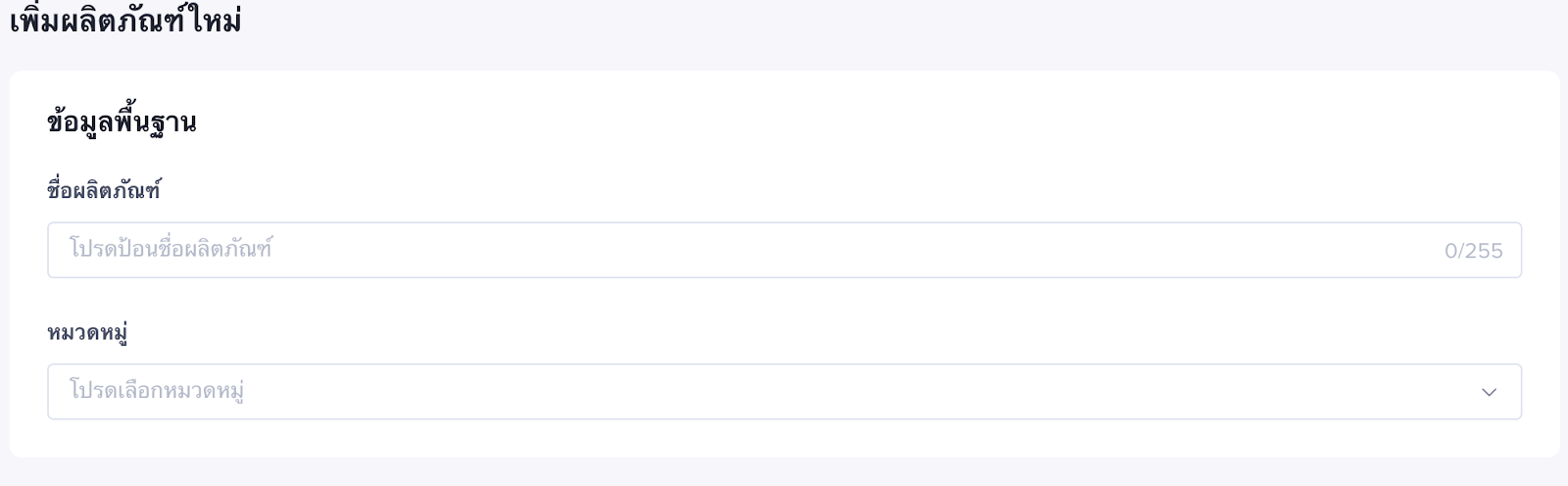Click the โปรดป้อนชื่อผลิตภัณฑ์ placeholder text

pyautogui.click(x=171, y=249)
